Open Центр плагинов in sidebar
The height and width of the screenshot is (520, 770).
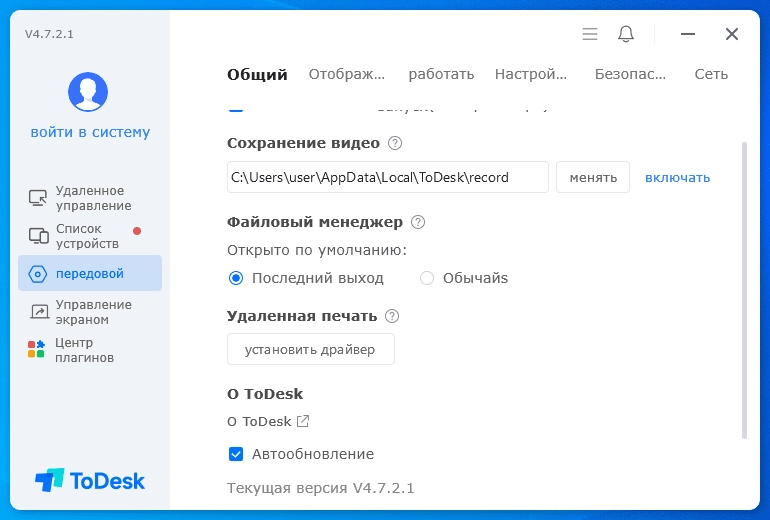(90, 350)
